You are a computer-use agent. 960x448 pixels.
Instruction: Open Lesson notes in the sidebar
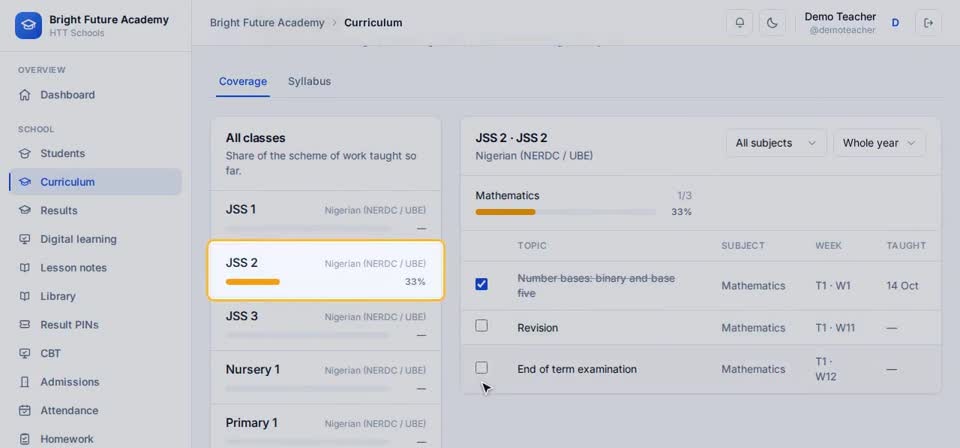[95, 267]
